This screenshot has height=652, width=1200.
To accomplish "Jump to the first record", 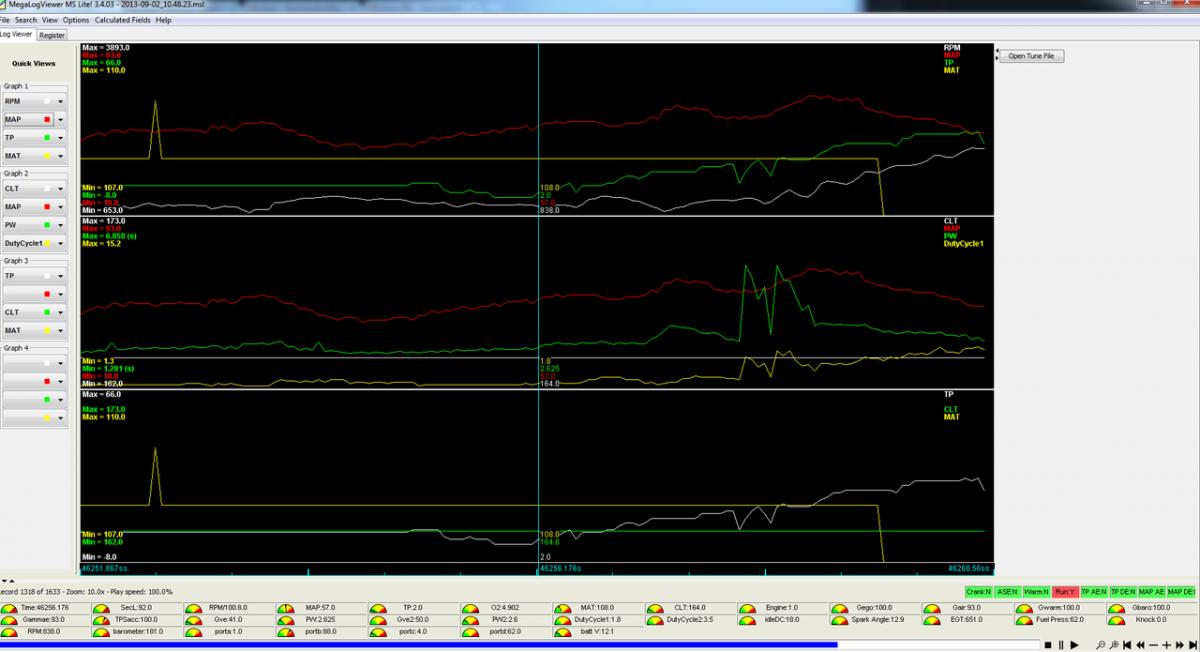I will click(1127, 645).
